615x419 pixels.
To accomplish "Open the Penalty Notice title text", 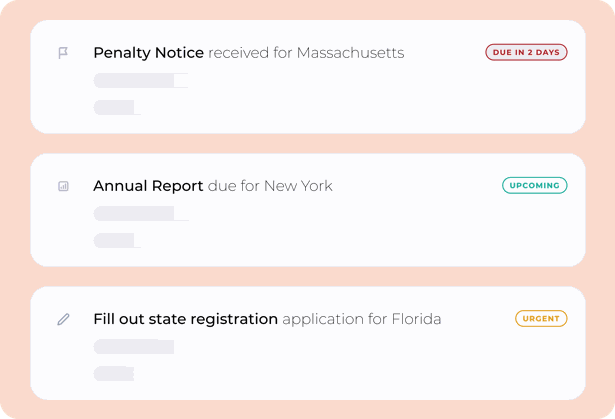I will (148, 53).
